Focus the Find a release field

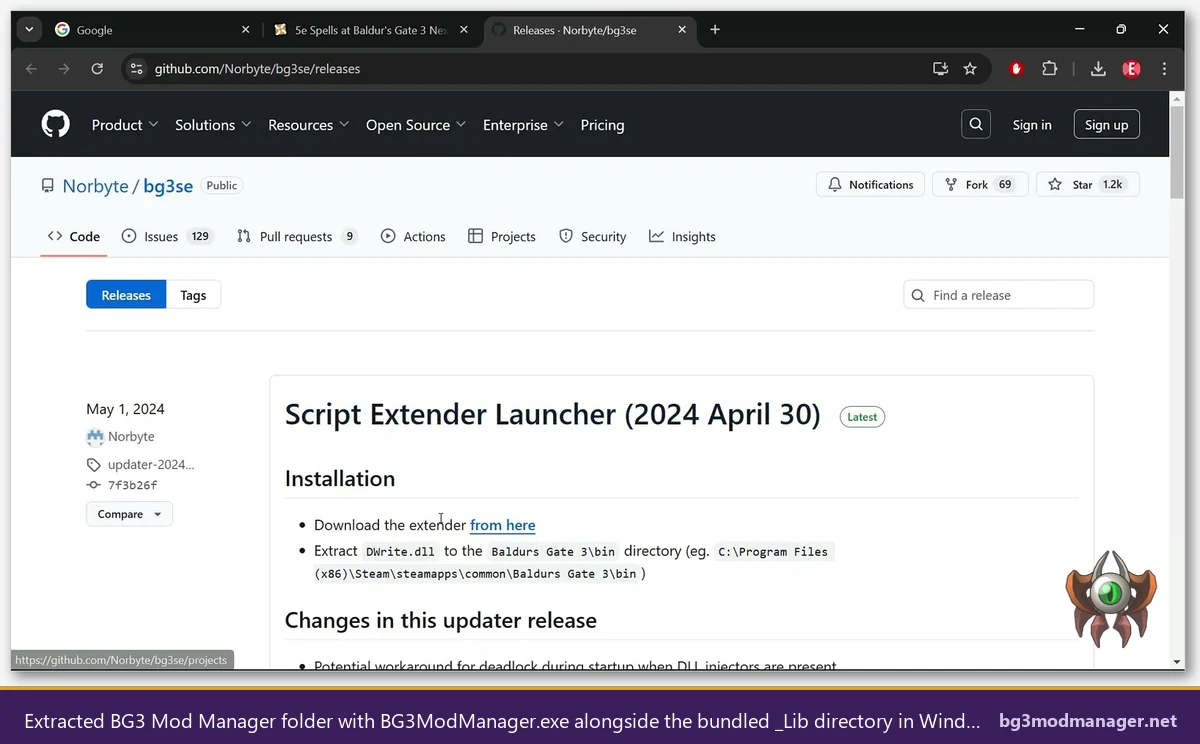(998, 295)
